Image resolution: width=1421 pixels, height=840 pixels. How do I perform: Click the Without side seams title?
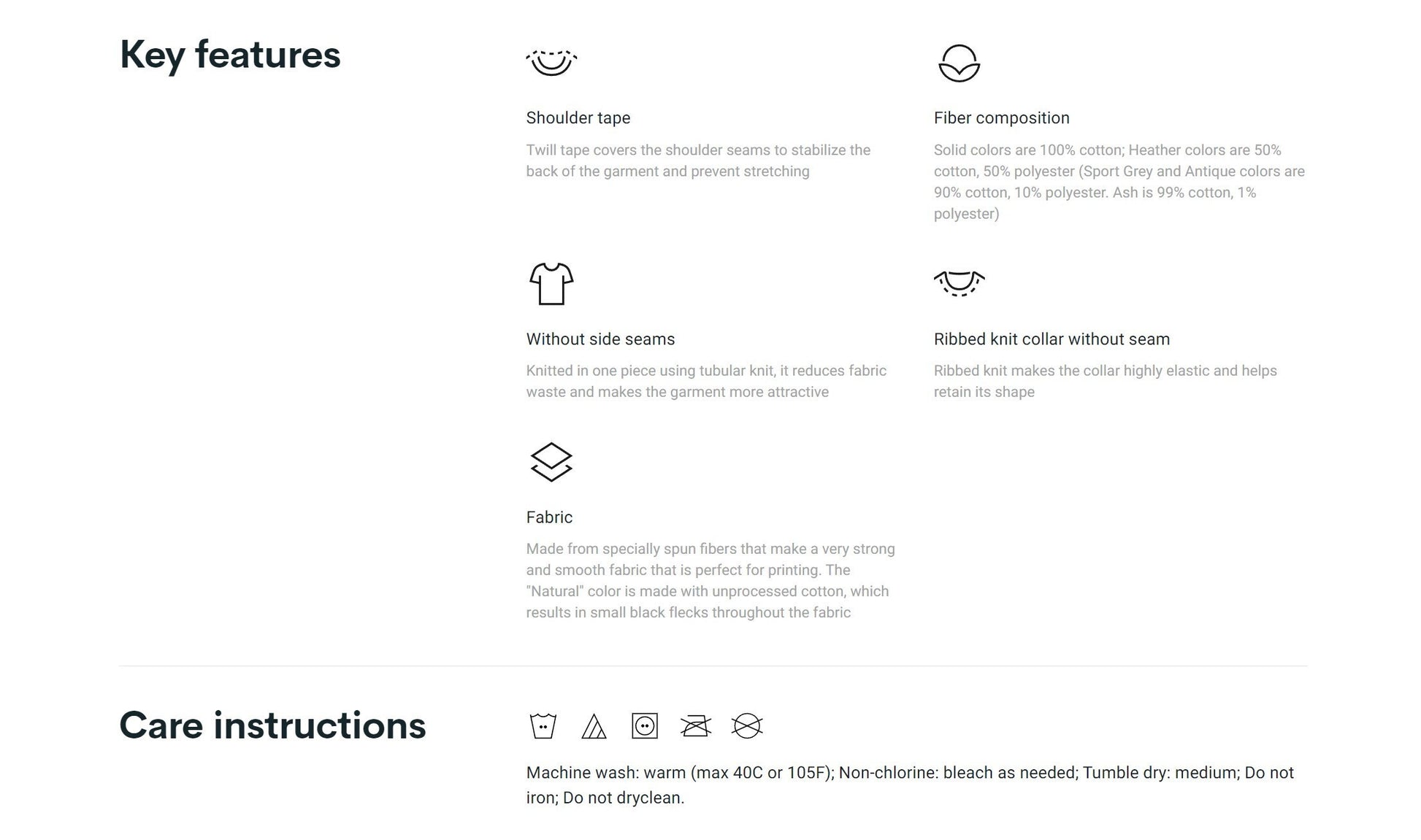click(x=600, y=339)
